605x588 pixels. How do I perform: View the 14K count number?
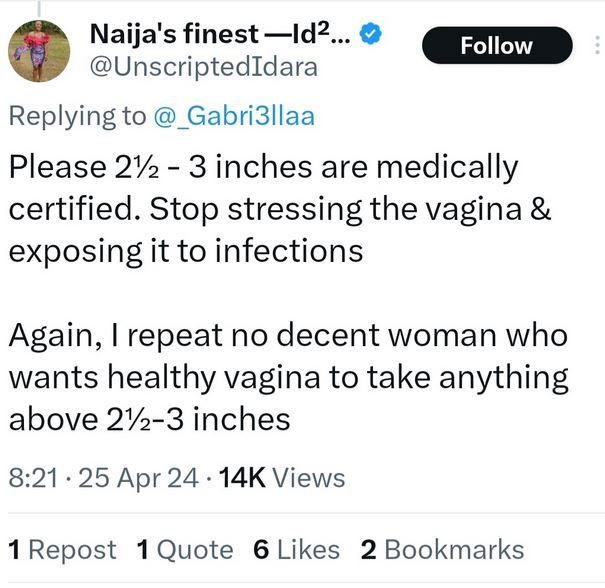tap(242, 478)
